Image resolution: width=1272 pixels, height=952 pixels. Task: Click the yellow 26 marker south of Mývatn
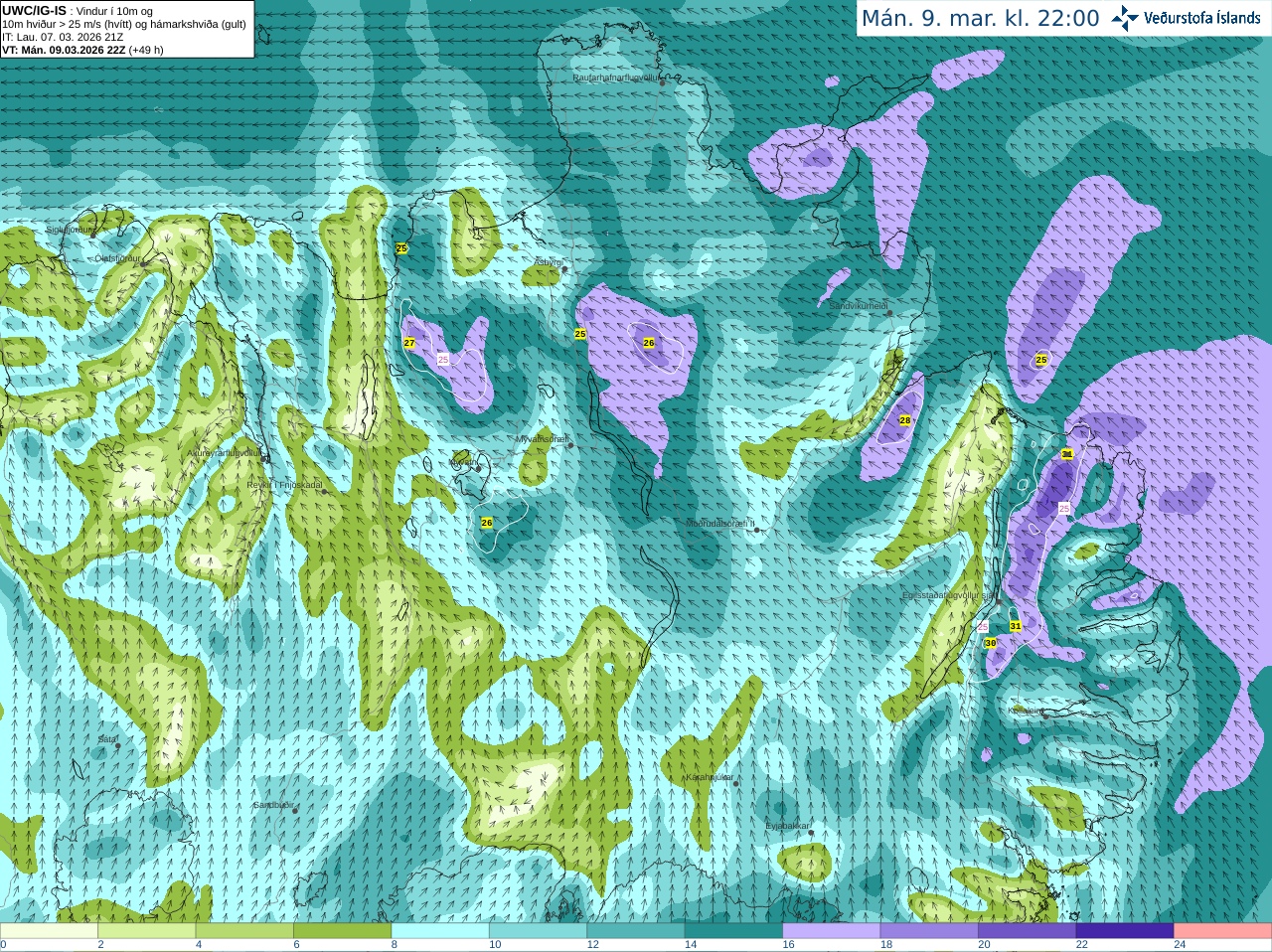(x=487, y=523)
